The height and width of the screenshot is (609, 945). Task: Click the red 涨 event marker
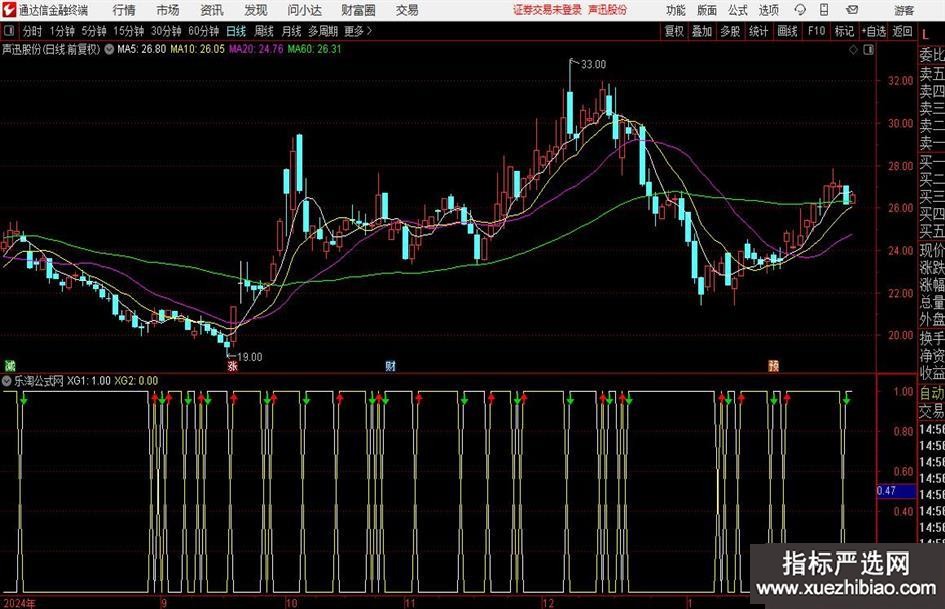pos(233,365)
